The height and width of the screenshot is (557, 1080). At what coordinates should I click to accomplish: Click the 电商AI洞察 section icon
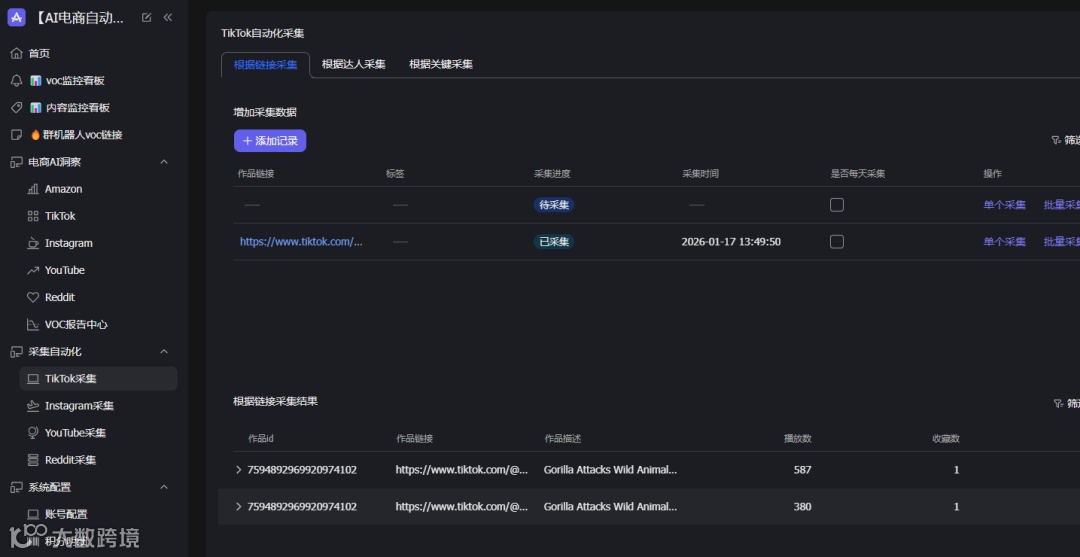[17, 162]
